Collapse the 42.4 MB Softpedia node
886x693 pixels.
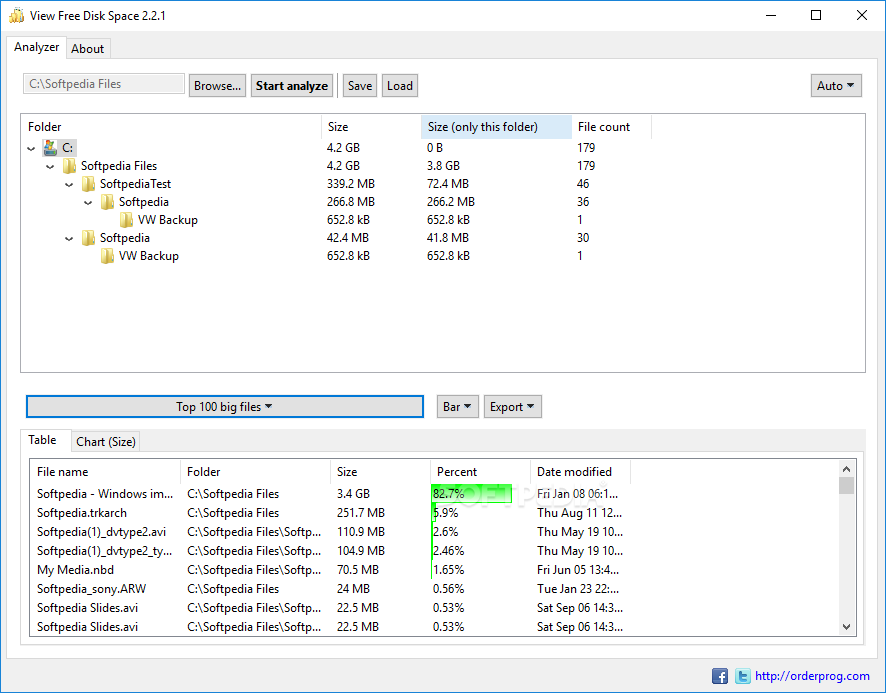tap(69, 239)
